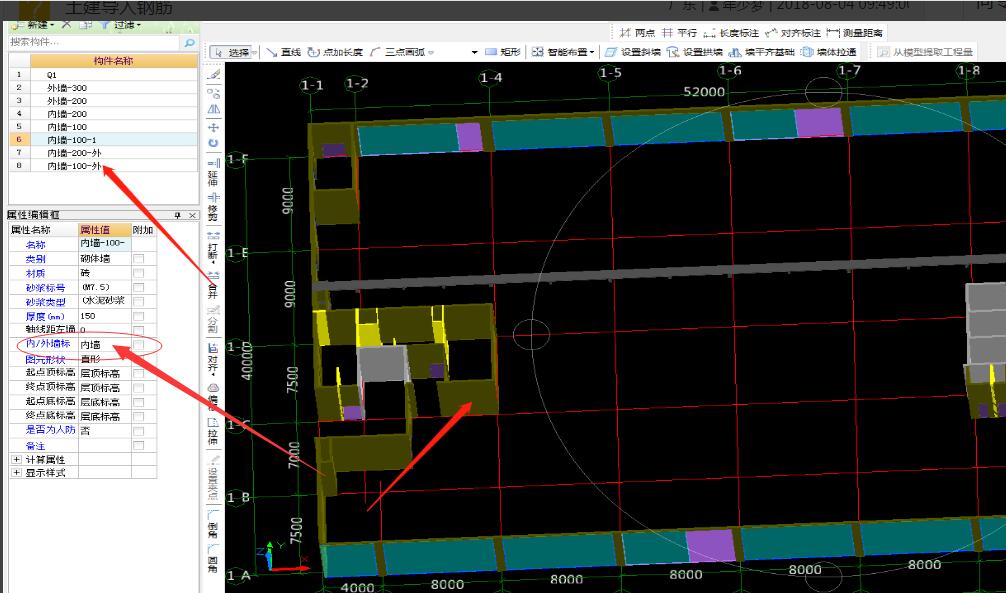This screenshot has height=593, width=1006.
Task: Click the 分割 split tool
Action: coord(213,319)
